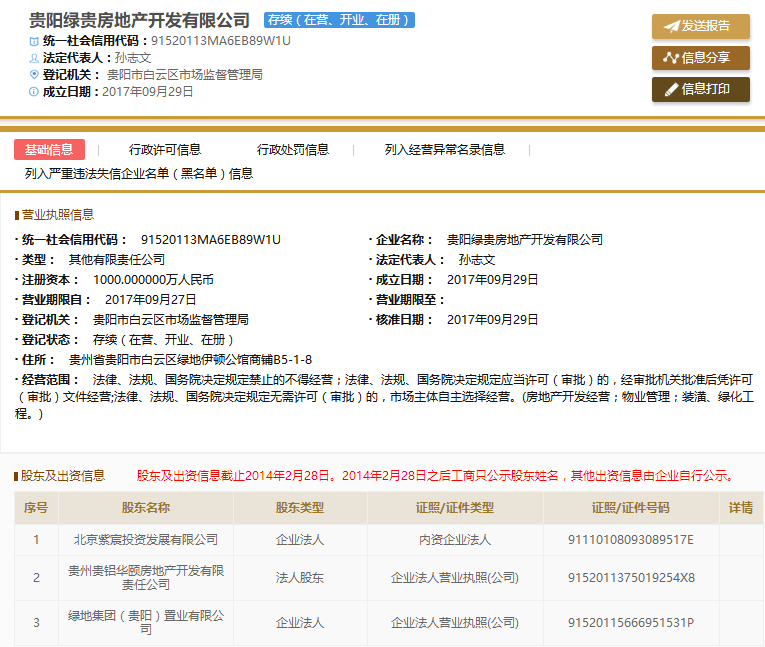
Task: Click the shield icon beside 统一社会信用代码
Action: tap(34, 41)
